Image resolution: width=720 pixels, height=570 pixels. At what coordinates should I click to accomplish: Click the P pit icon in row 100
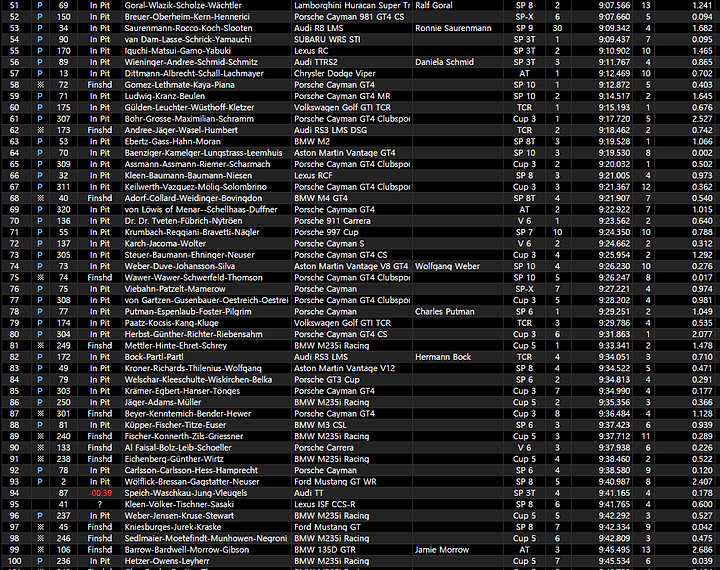pos(40,561)
